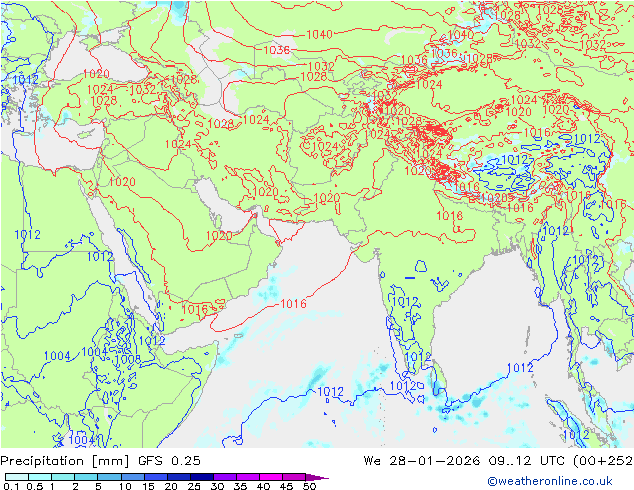The width and height of the screenshot is (634, 490).
Task: Pick the 40–45 mm bright magenta legend swatch
Action: tap(271, 477)
